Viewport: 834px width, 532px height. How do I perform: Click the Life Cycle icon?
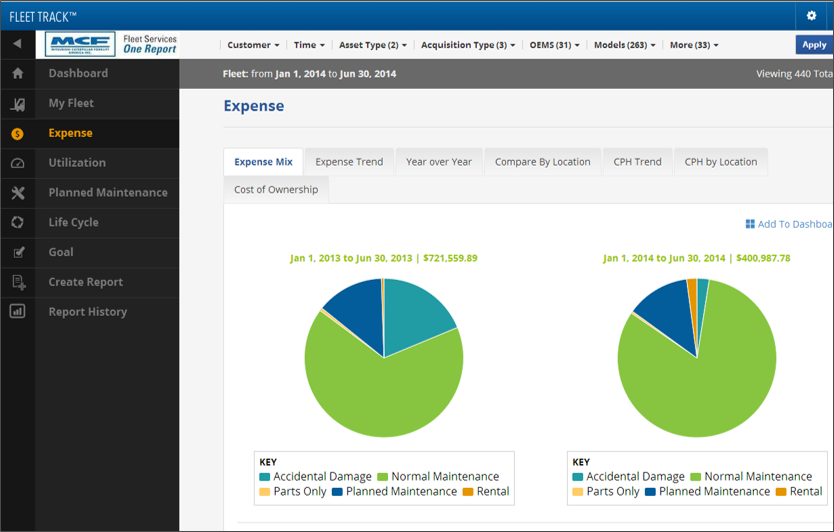[17, 223]
